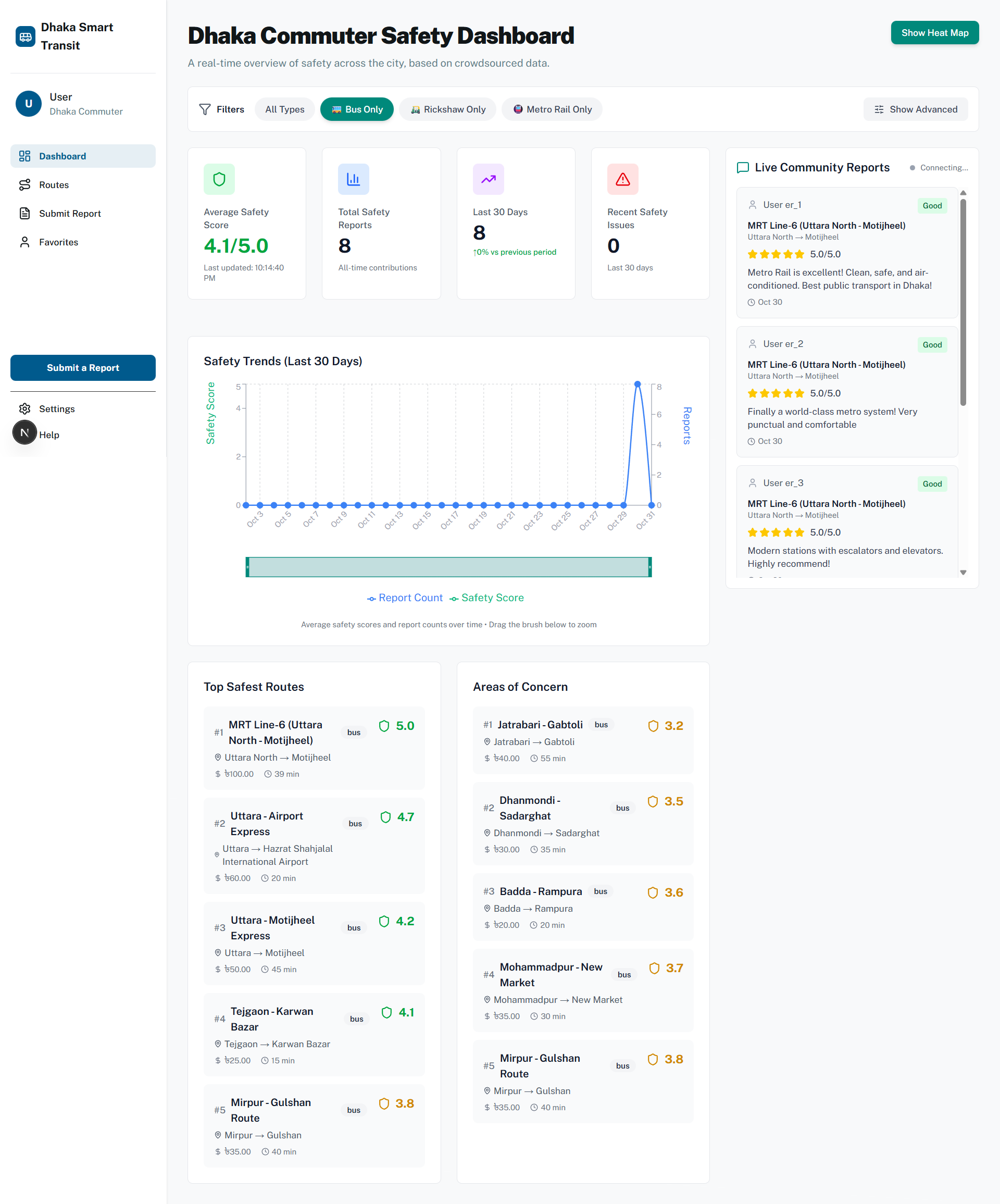
Task: Open the Routes page in sidebar
Action: pos(54,184)
